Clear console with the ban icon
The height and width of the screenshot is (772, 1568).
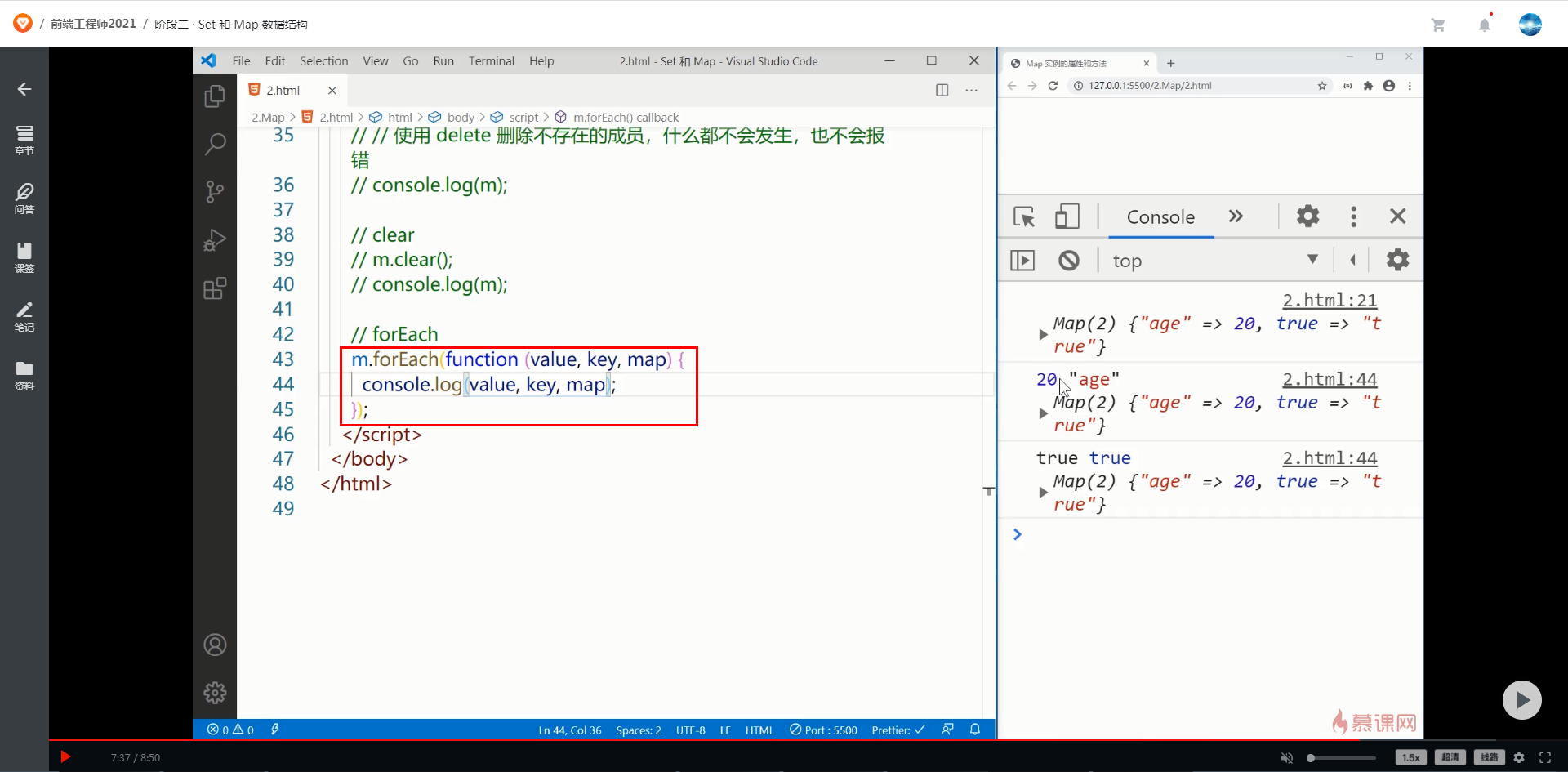click(x=1069, y=261)
